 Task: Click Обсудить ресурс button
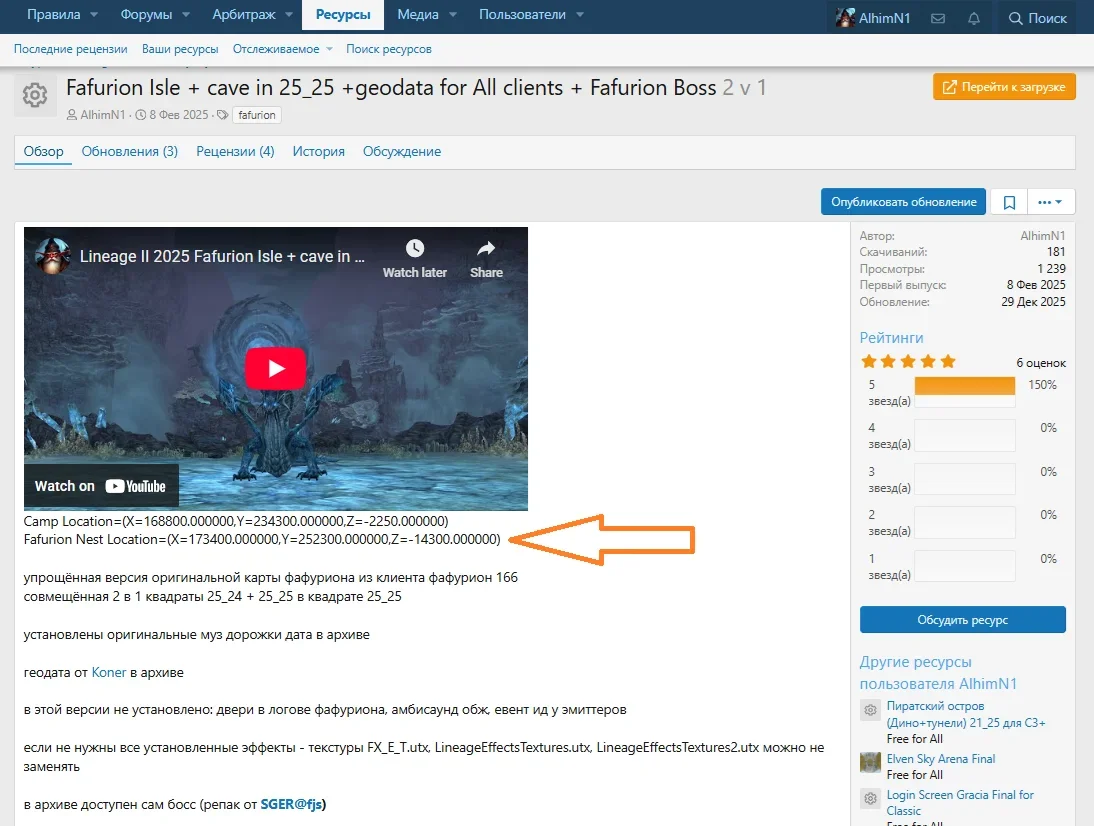(962, 620)
